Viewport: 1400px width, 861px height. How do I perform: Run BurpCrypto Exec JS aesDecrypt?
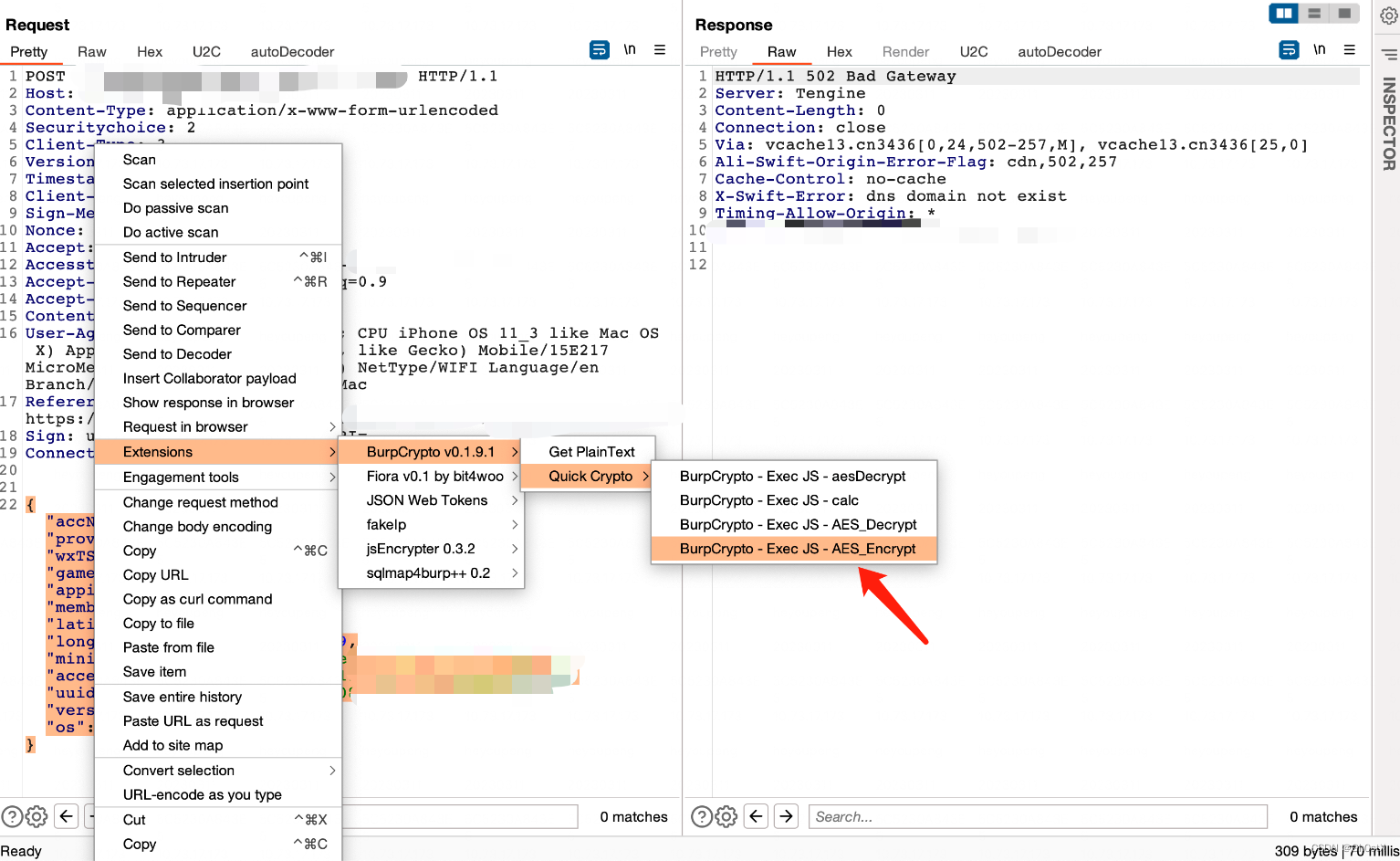coord(794,476)
